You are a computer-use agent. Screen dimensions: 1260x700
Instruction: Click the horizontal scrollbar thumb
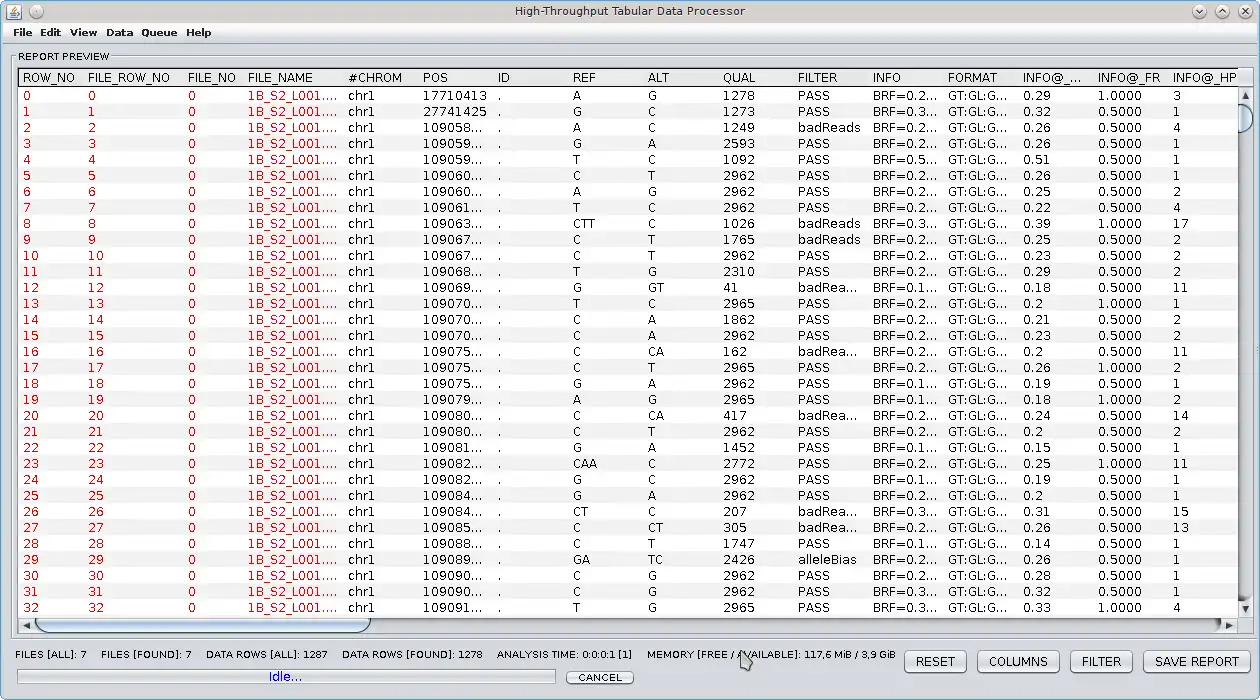point(203,625)
